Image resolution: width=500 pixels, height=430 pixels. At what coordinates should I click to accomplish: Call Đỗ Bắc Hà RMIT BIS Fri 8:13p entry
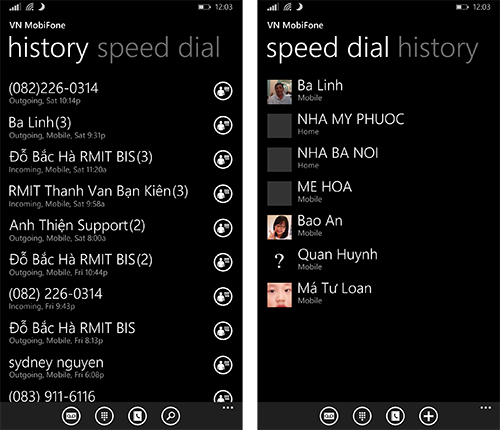coord(72,332)
